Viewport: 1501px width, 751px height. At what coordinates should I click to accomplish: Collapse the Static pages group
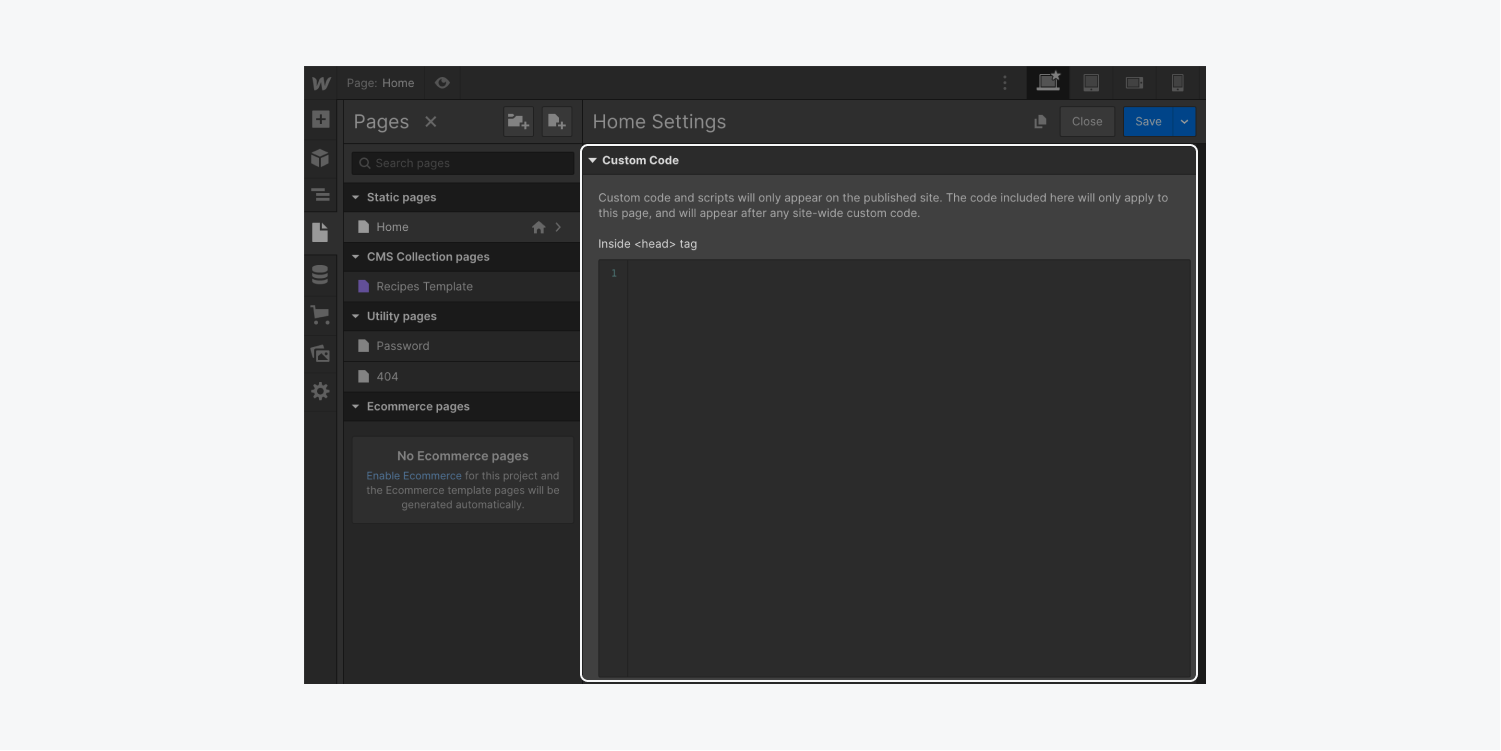pyautogui.click(x=355, y=197)
